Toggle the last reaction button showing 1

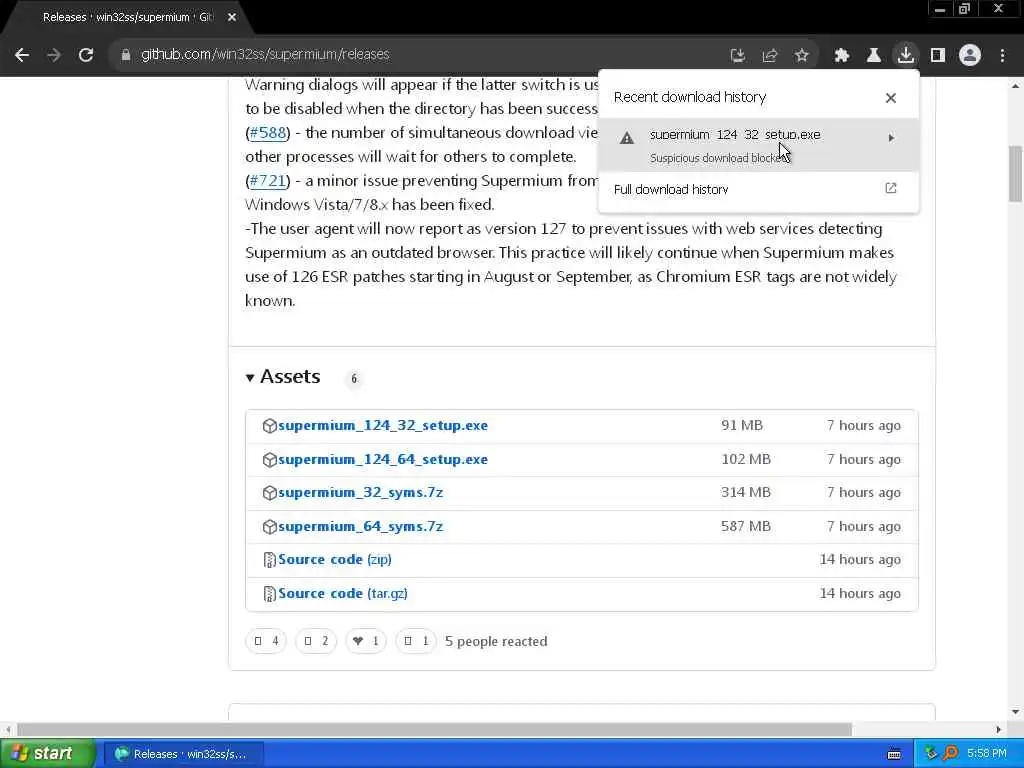click(x=416, y=641)
